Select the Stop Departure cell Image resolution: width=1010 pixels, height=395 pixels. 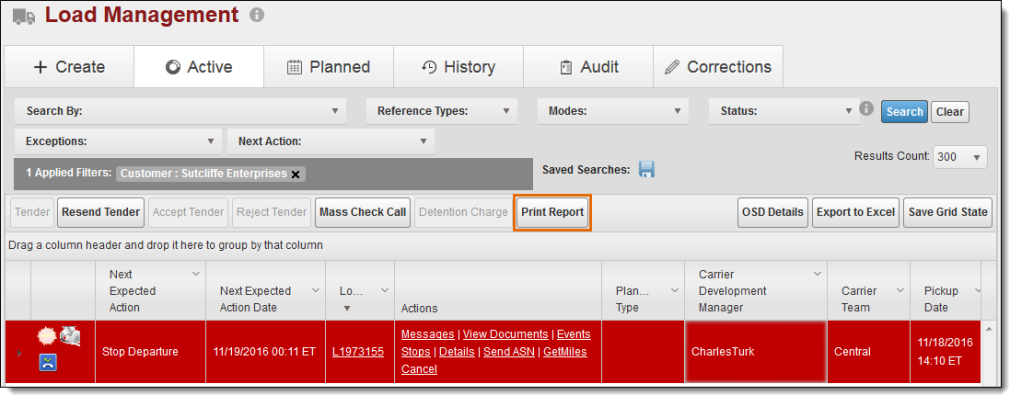point(150,352)
